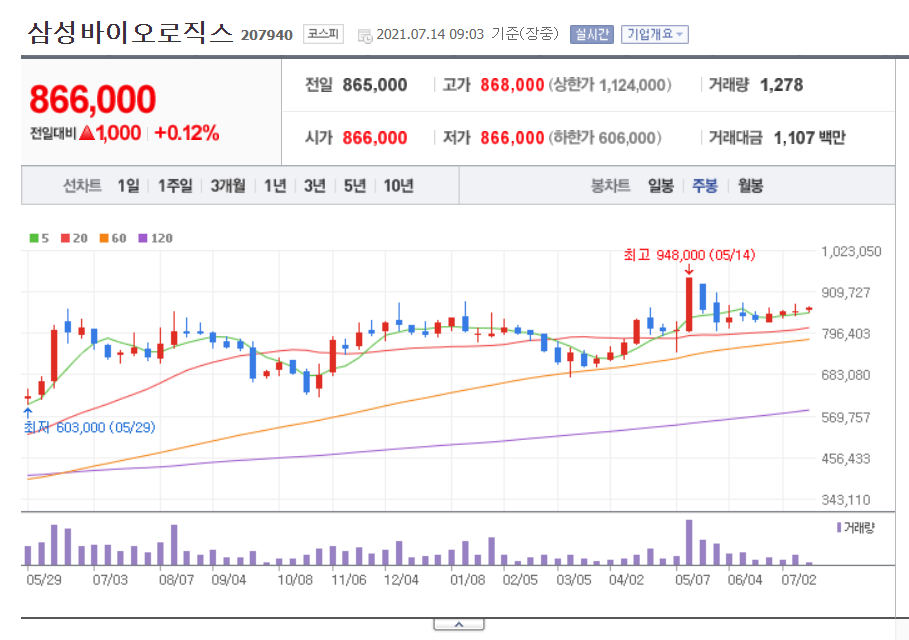The width and height of the screenshot is (909, 640).
Task: Select the 3개월 line chart tab
Action: pos(228,186)
